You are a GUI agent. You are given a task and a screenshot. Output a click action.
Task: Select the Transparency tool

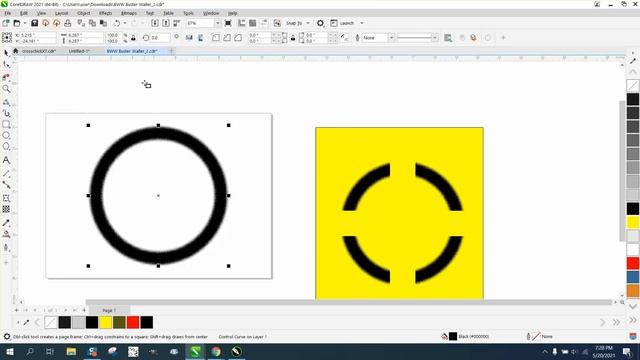(6, 209)
